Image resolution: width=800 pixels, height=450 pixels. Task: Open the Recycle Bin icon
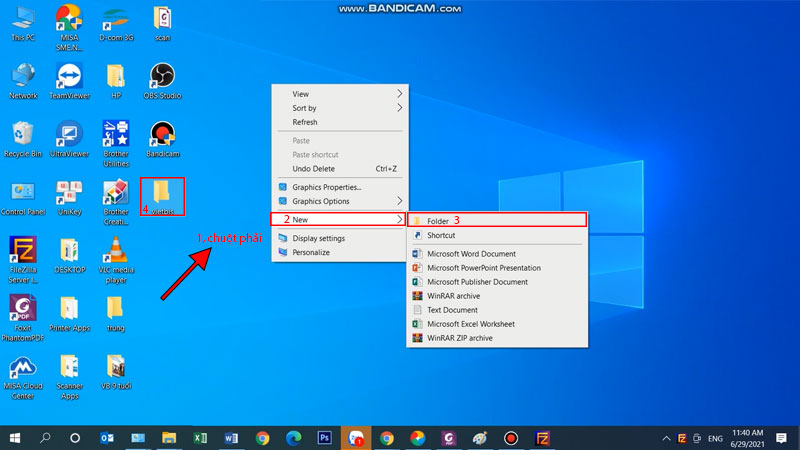tap(22, 138)
